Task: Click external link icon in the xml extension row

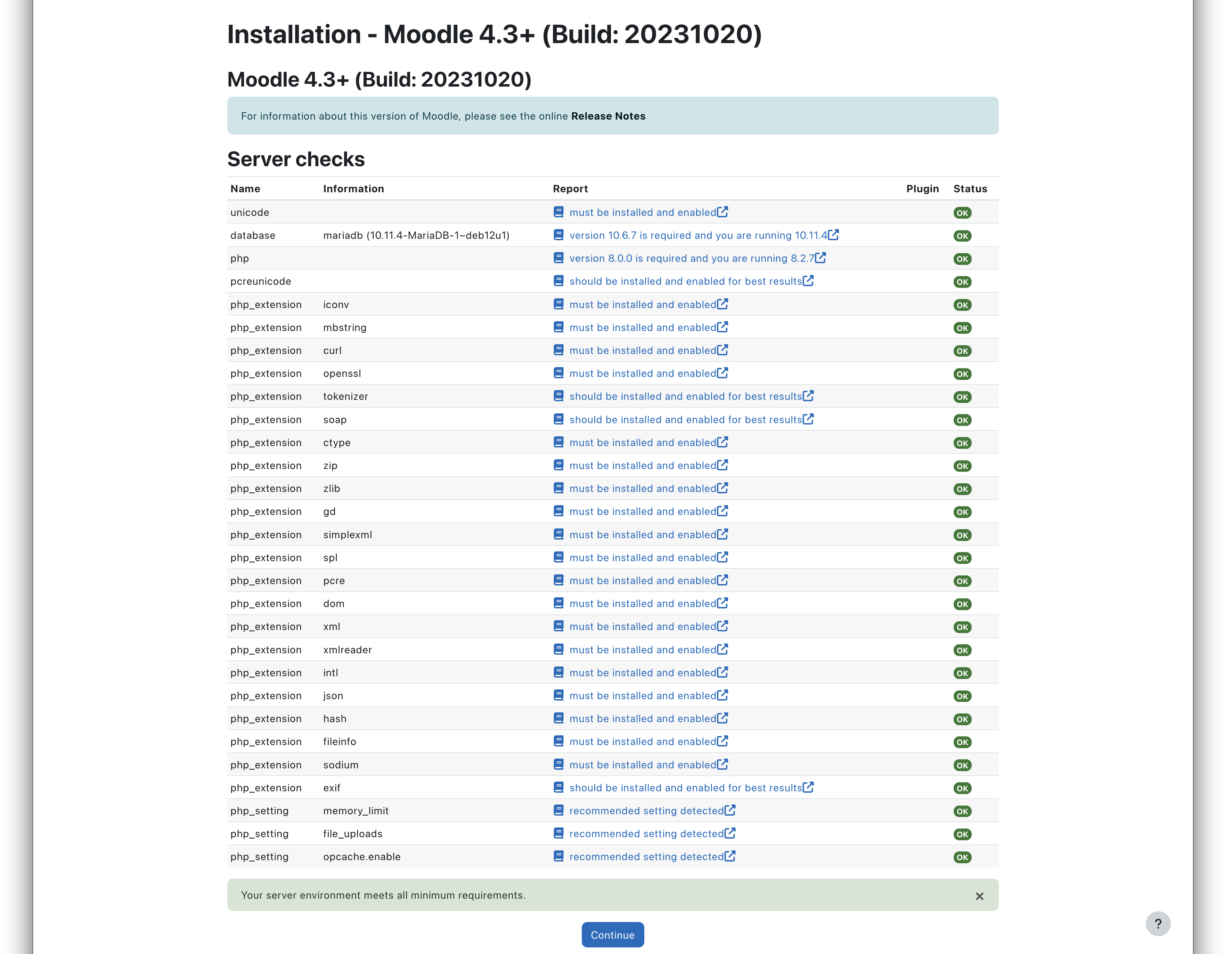Action: 723,626
